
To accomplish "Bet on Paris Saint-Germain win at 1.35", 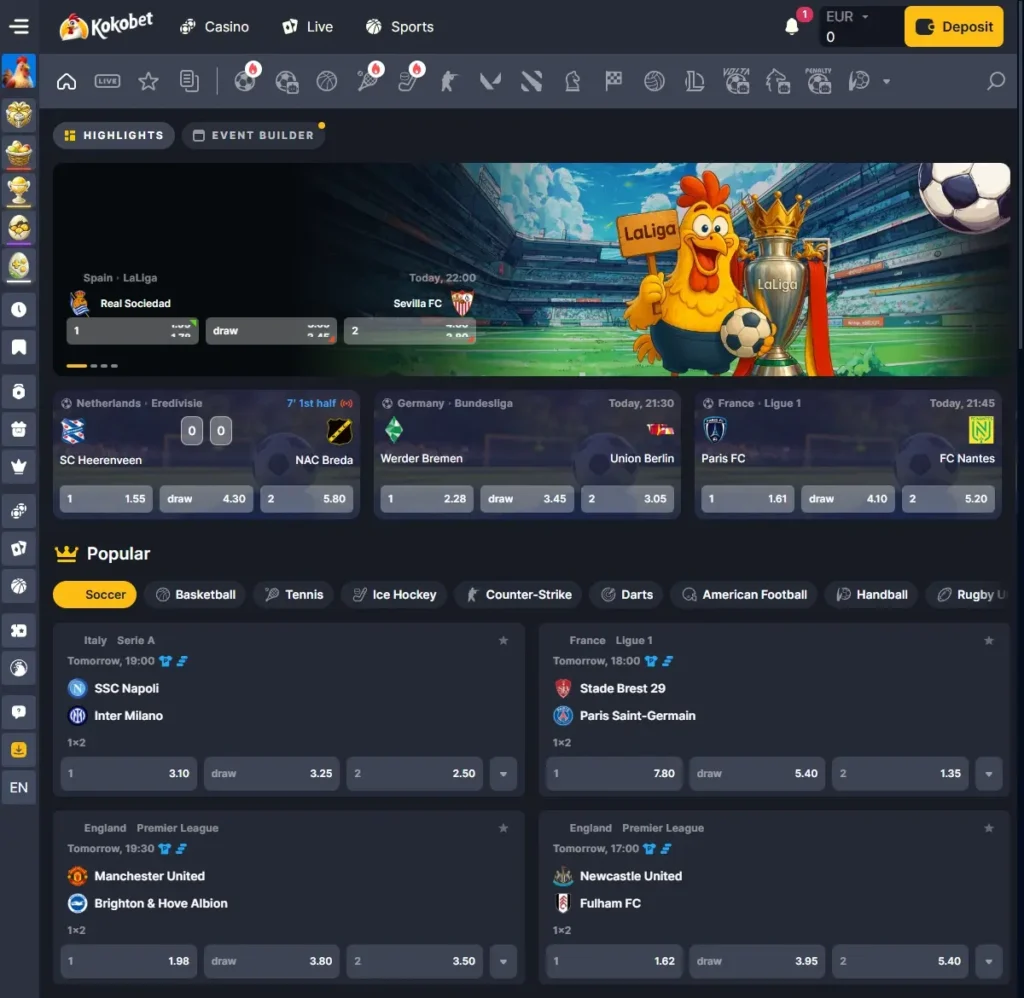I will click(x=900, y=774).
